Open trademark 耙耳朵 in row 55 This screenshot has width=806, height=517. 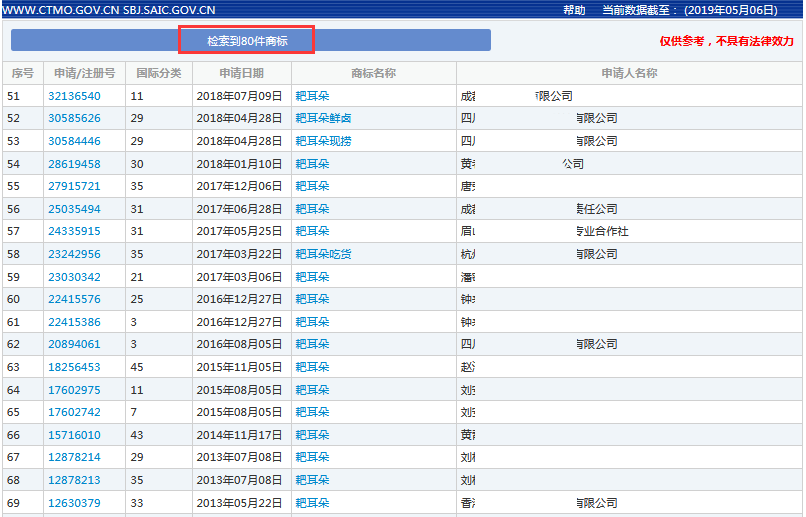pos(313,186)
